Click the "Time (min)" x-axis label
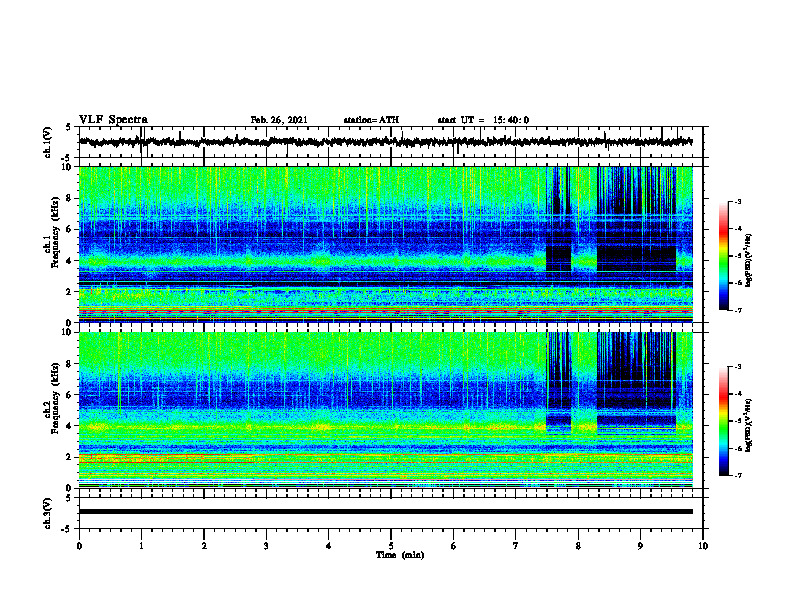 click(400, 555)
